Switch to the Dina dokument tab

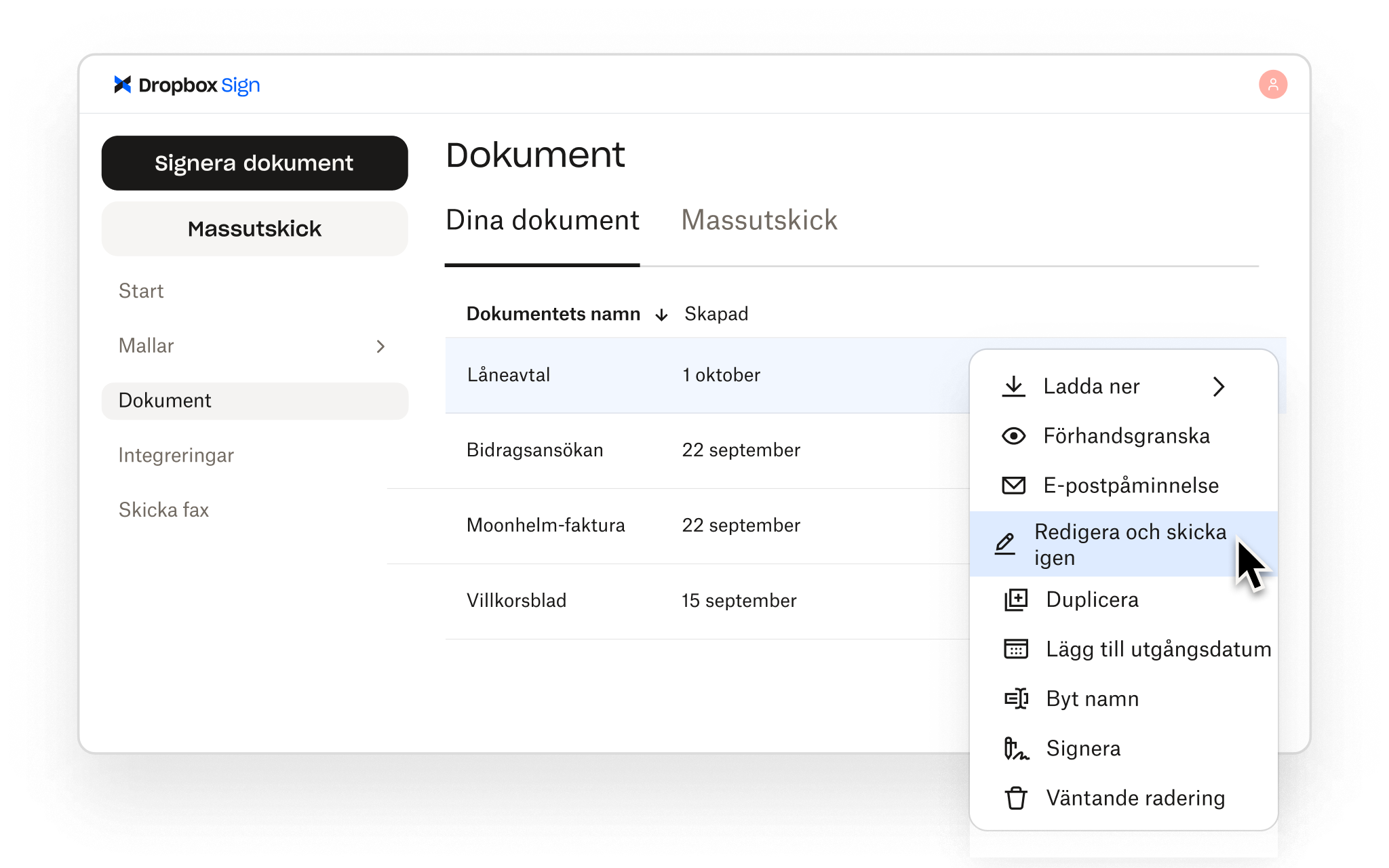pyautogui.click(x=542, y=221)
